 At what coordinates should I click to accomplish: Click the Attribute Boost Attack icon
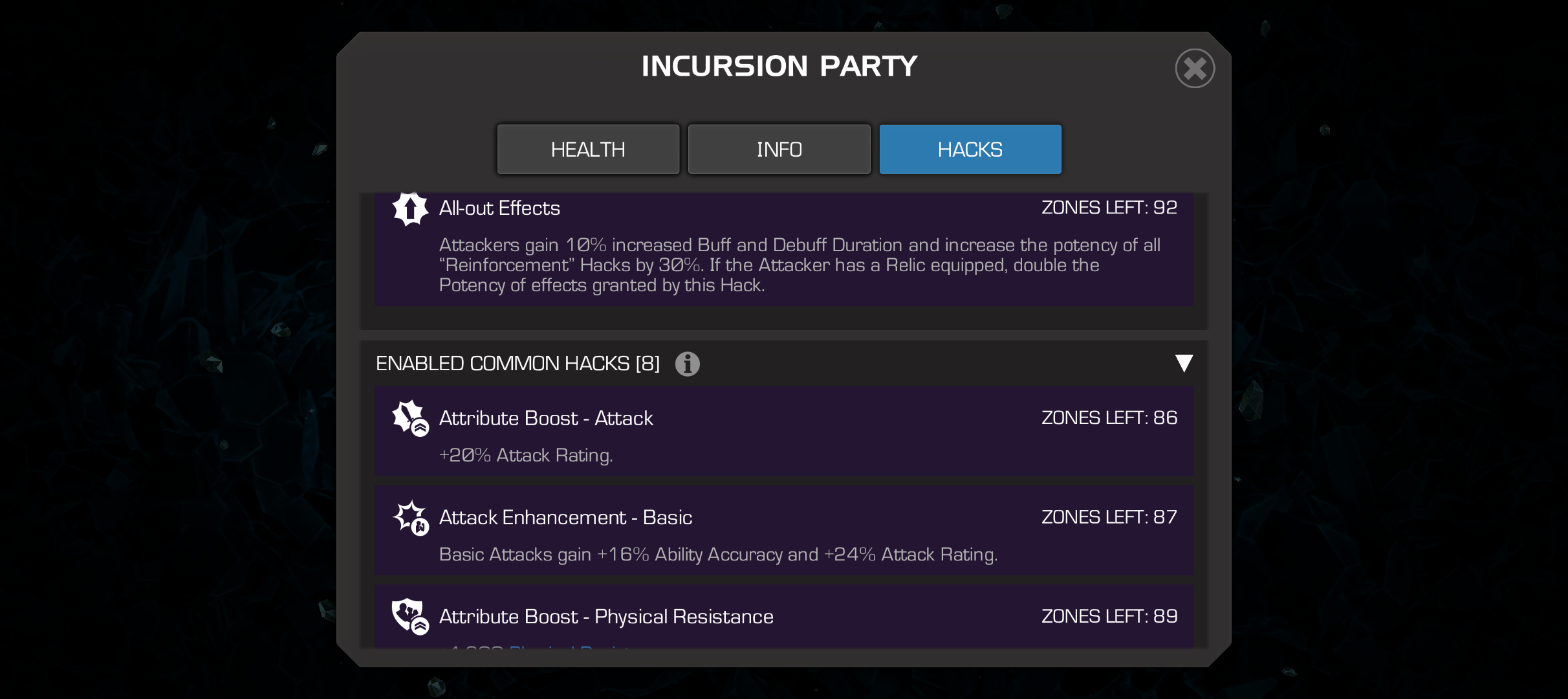click(410, 418)
